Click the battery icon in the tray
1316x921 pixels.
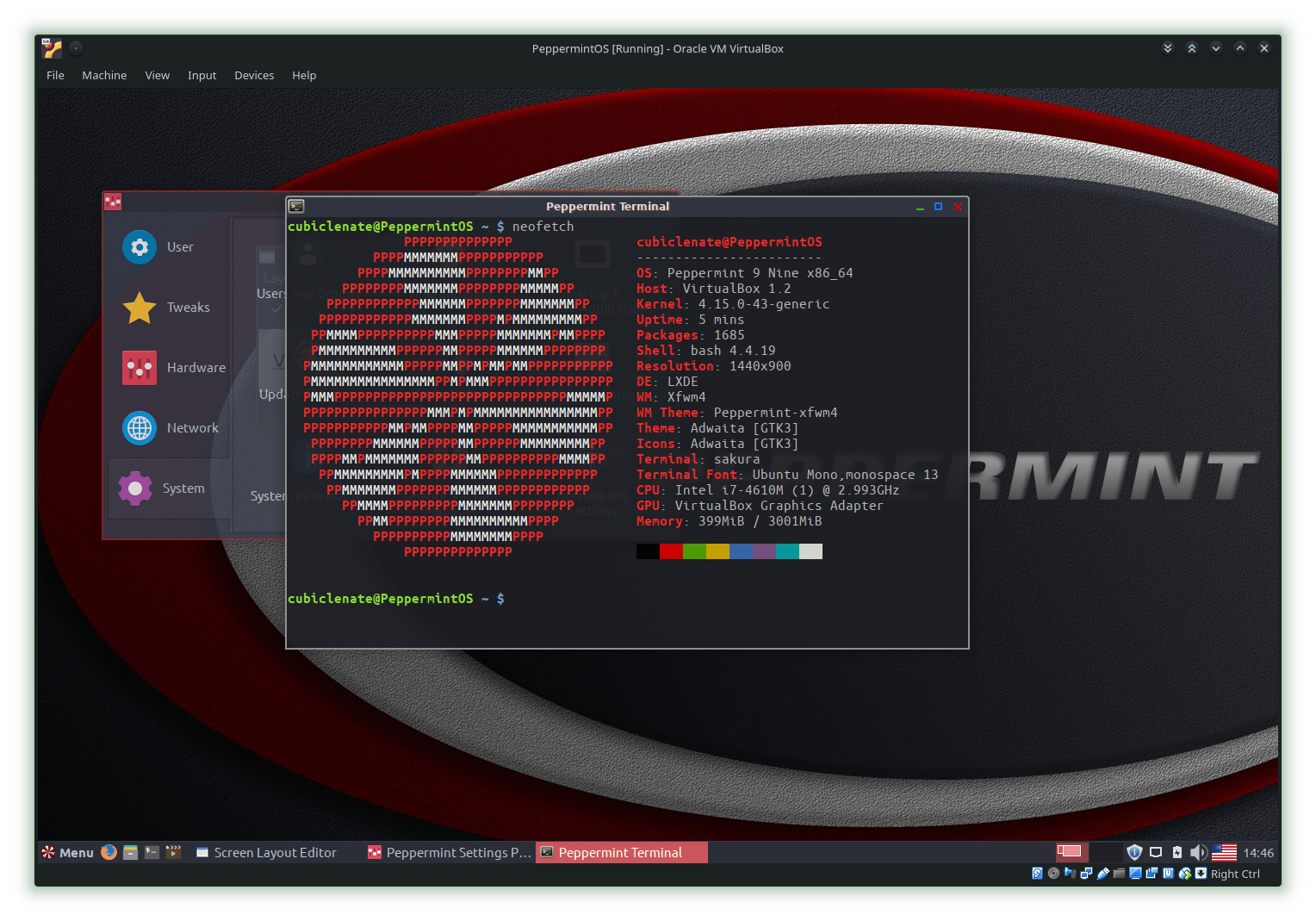point(1176,852)
